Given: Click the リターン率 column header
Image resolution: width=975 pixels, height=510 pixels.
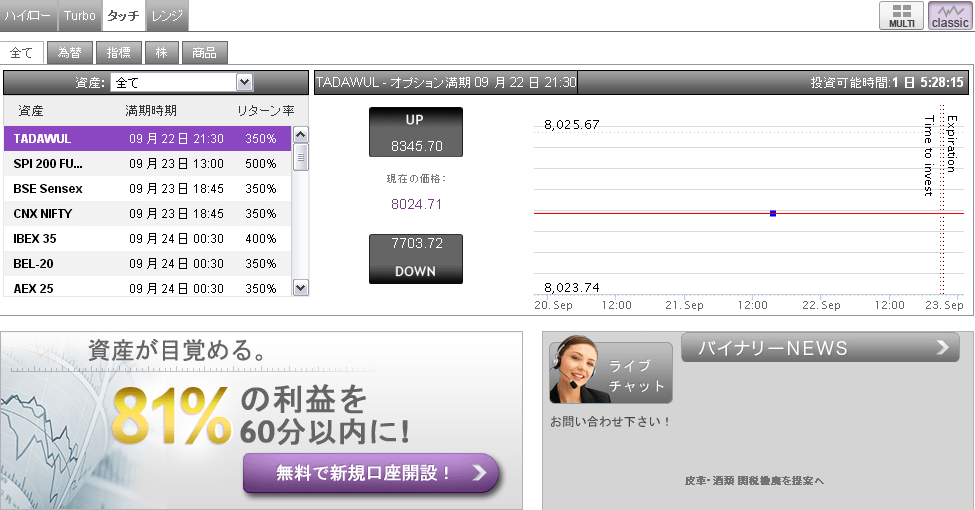Looking at the screenshot, I should 266,111.
